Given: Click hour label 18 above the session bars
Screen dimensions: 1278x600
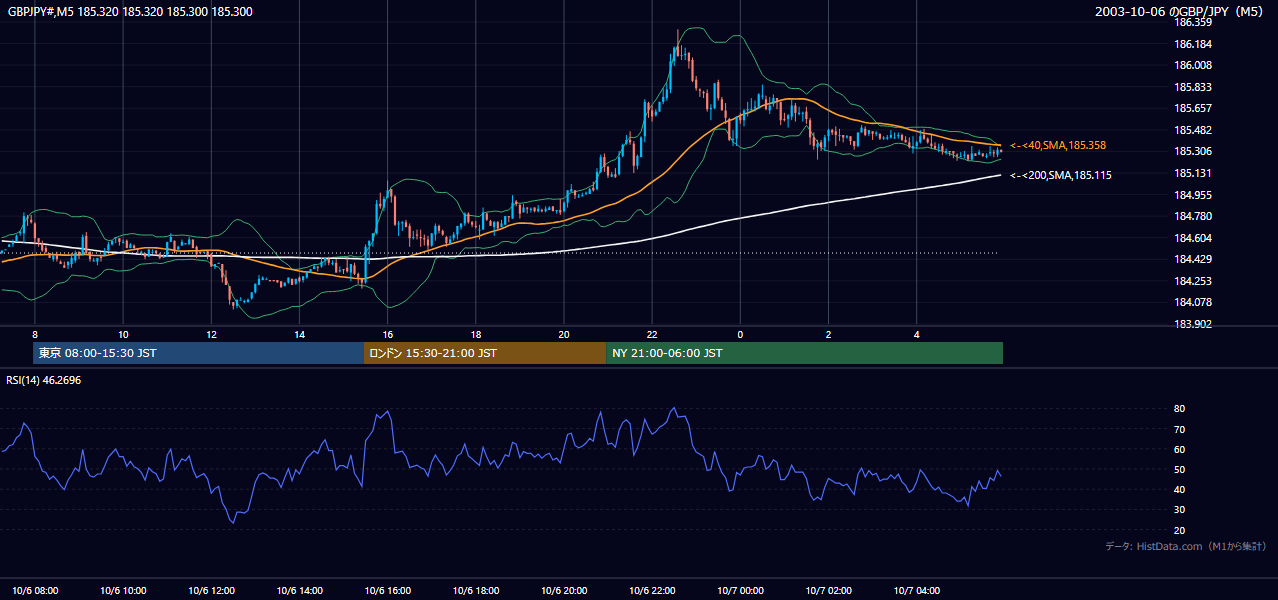Looking at the screenshot, I should pos(476,334).
